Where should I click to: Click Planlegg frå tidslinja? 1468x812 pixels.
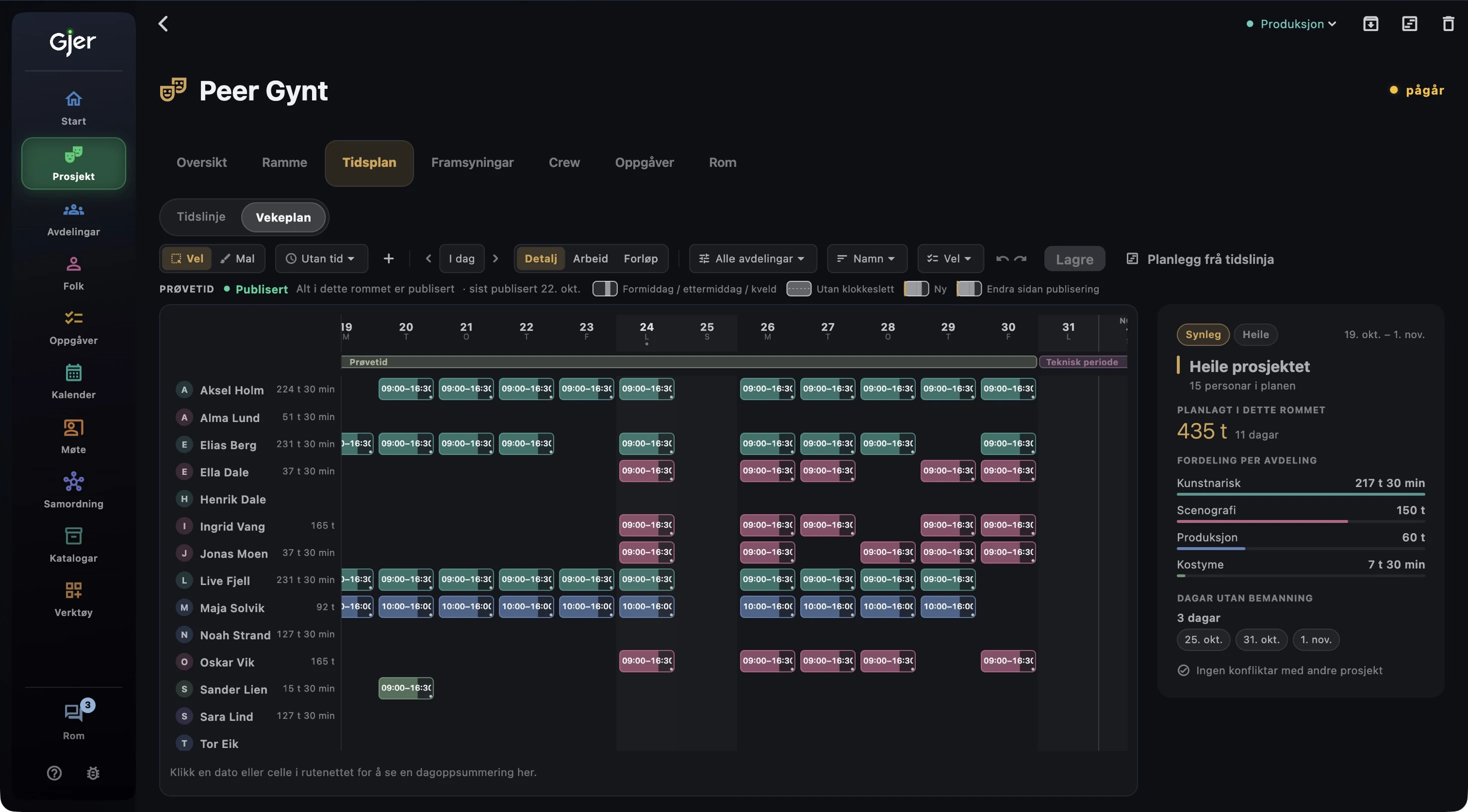point(1200,259)
